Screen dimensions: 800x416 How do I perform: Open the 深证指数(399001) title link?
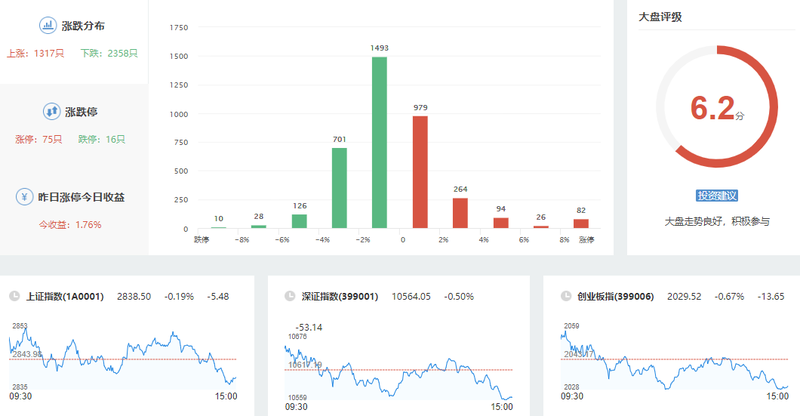coord(342,297)
